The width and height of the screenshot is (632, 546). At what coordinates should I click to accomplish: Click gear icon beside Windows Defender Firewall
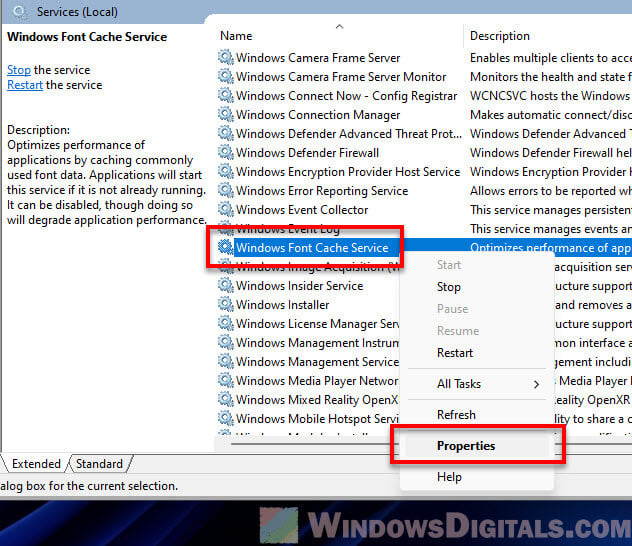click(226, 152)
